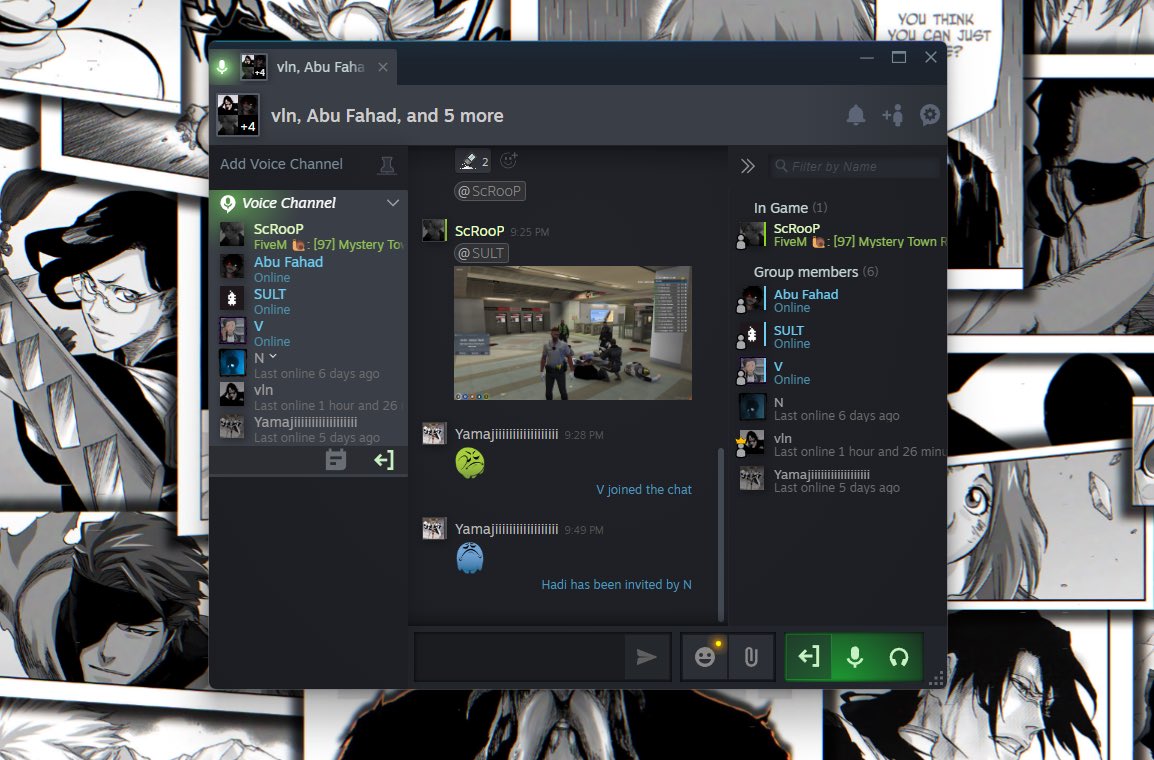The height and width of the screenshot is (760, 1154).
Task: Click the blue sad ghost emoticon
Action: click(x=470, y=558)
